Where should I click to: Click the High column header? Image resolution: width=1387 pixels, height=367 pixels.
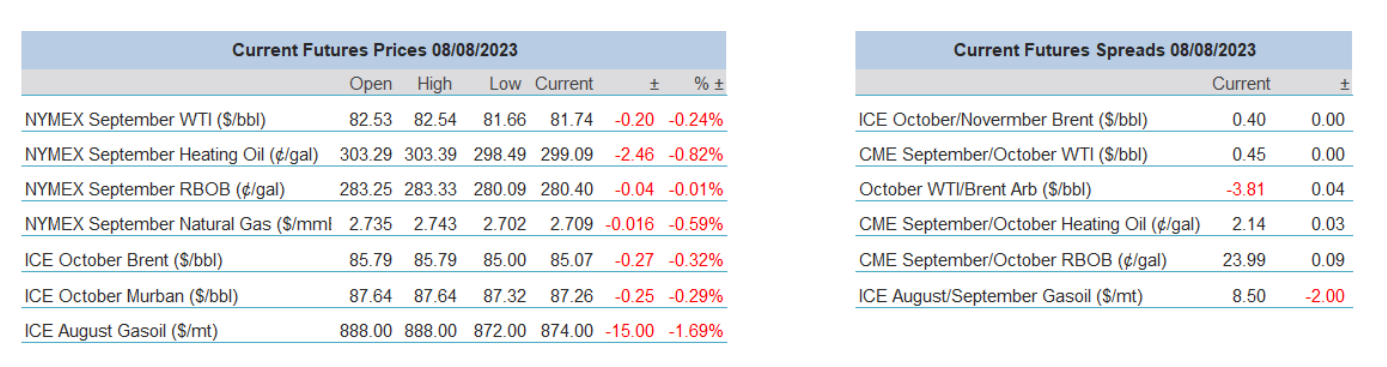435,84
